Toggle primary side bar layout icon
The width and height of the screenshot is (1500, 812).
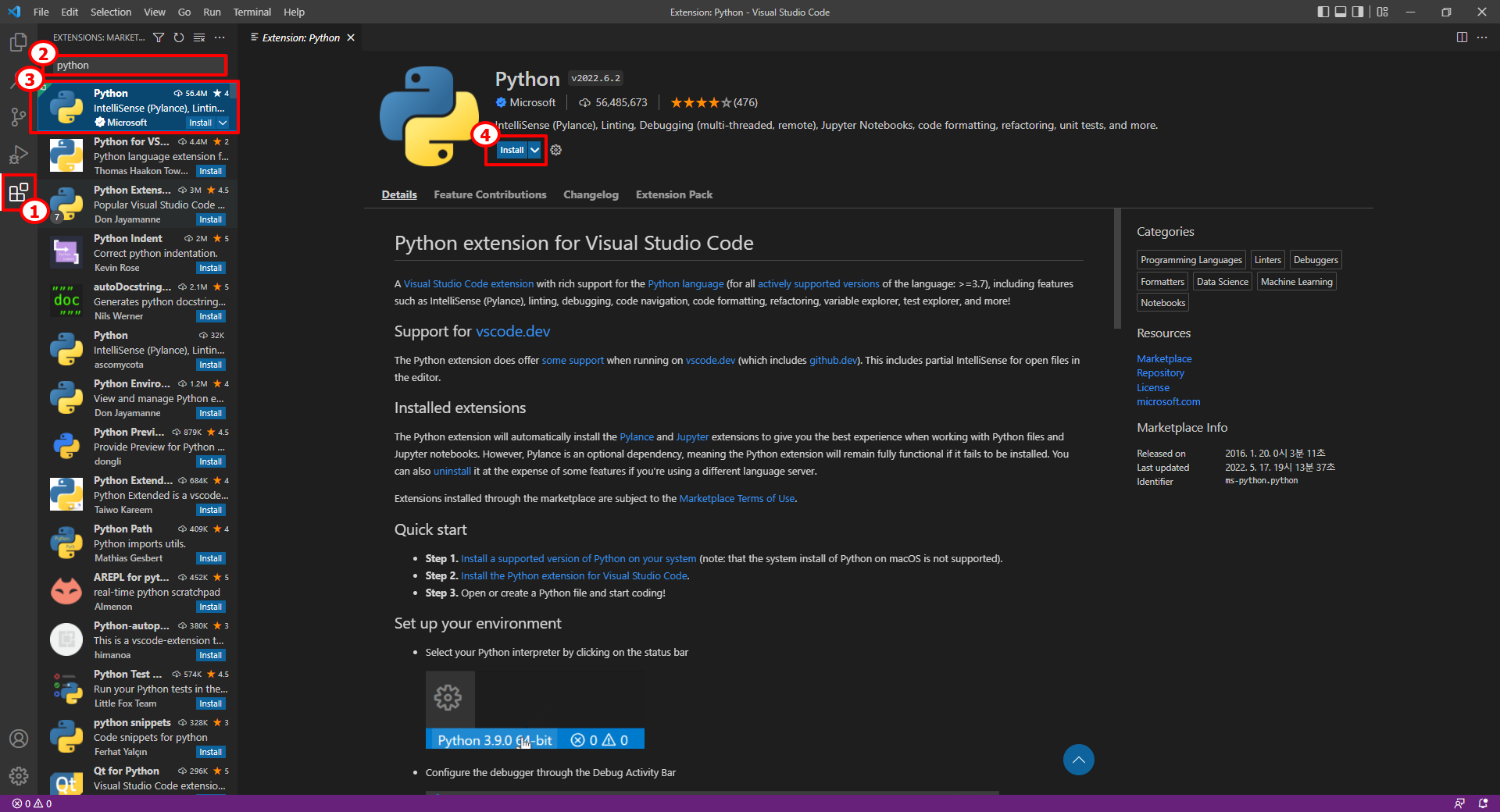point(1323,12)
